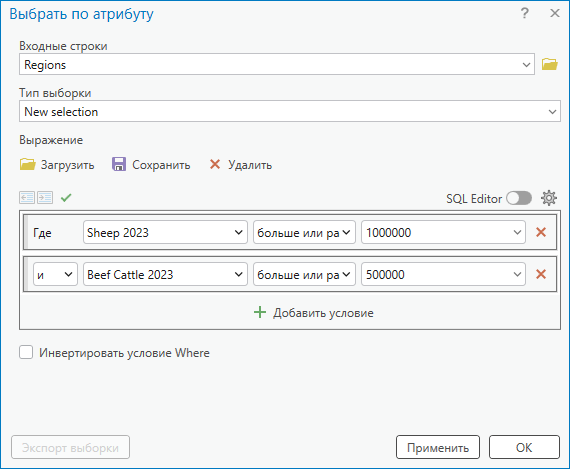
Task: Check Инвертировать условие Where box
Action: click(x=26, y=352)
